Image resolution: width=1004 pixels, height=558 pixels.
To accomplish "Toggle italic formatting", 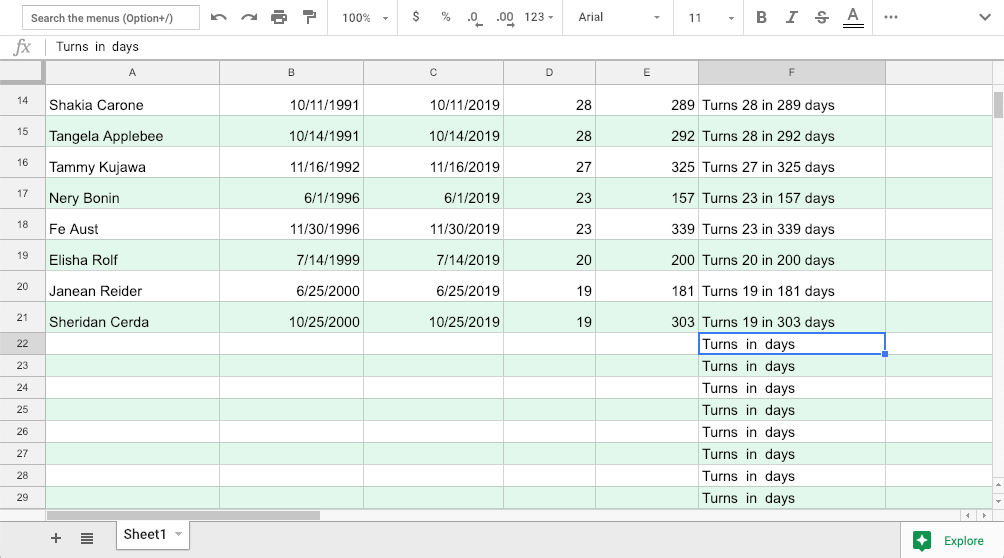I will [792, 18].
